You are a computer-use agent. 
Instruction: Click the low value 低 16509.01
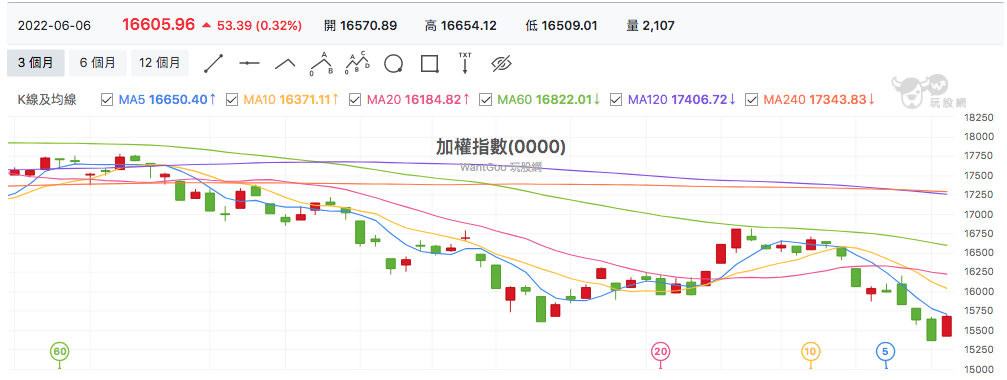(x=561, y=26)
